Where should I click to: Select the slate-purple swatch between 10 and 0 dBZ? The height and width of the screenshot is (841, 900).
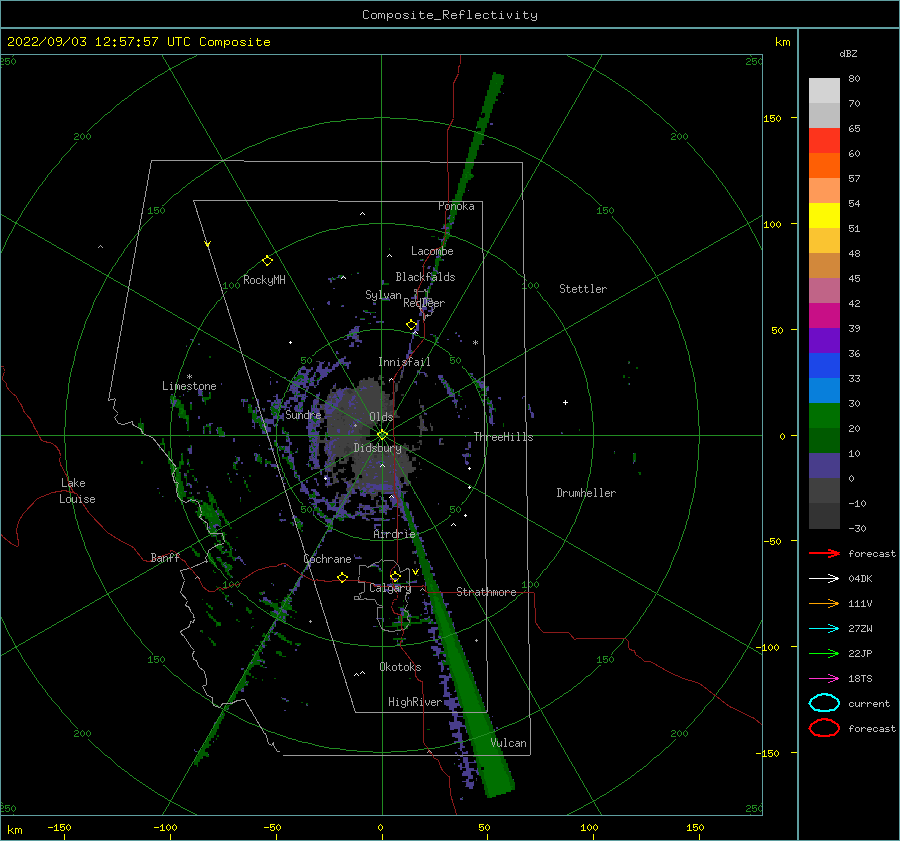click(x=824, y=466)
